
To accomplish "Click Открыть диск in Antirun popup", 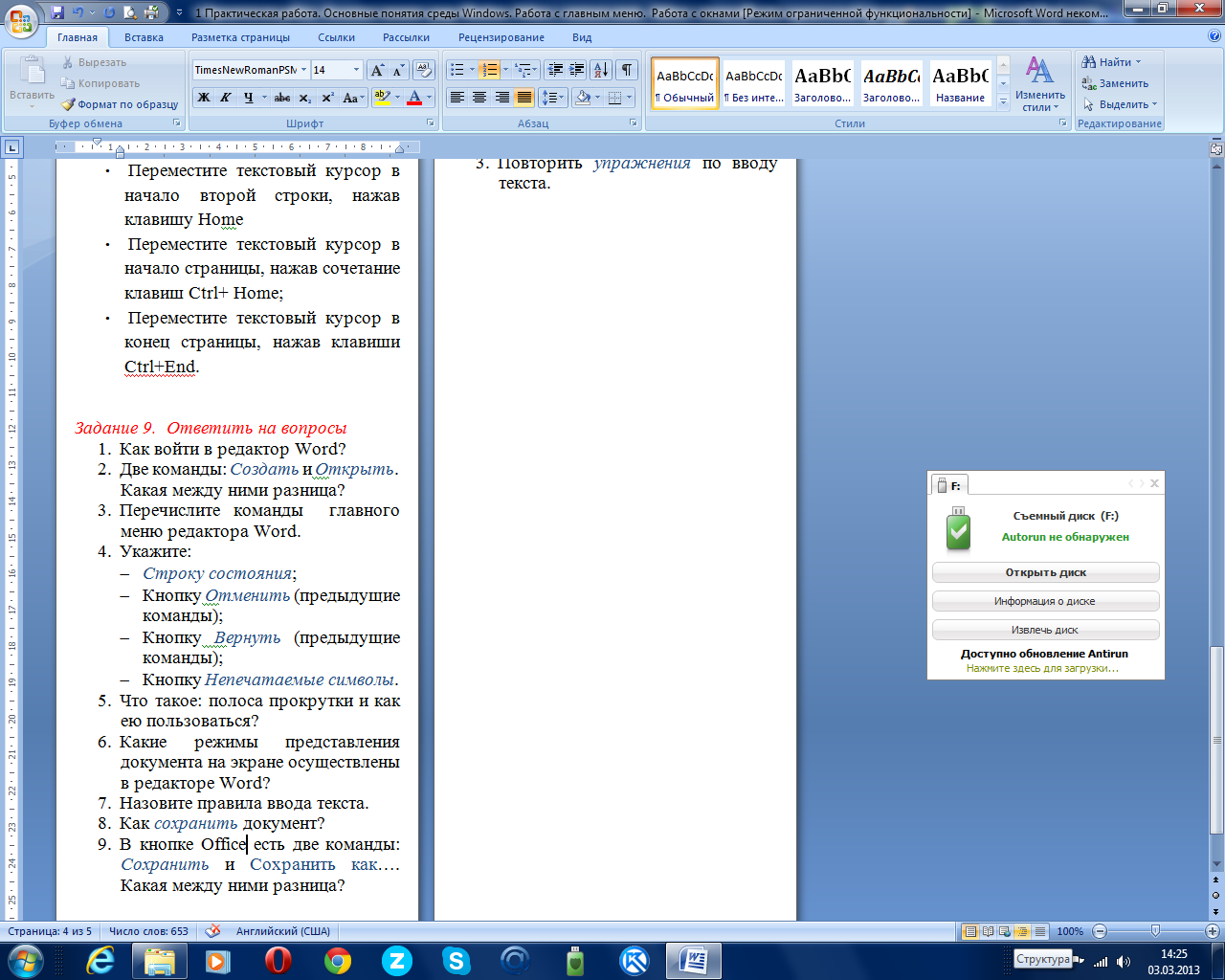I will tap(1045, 572).
